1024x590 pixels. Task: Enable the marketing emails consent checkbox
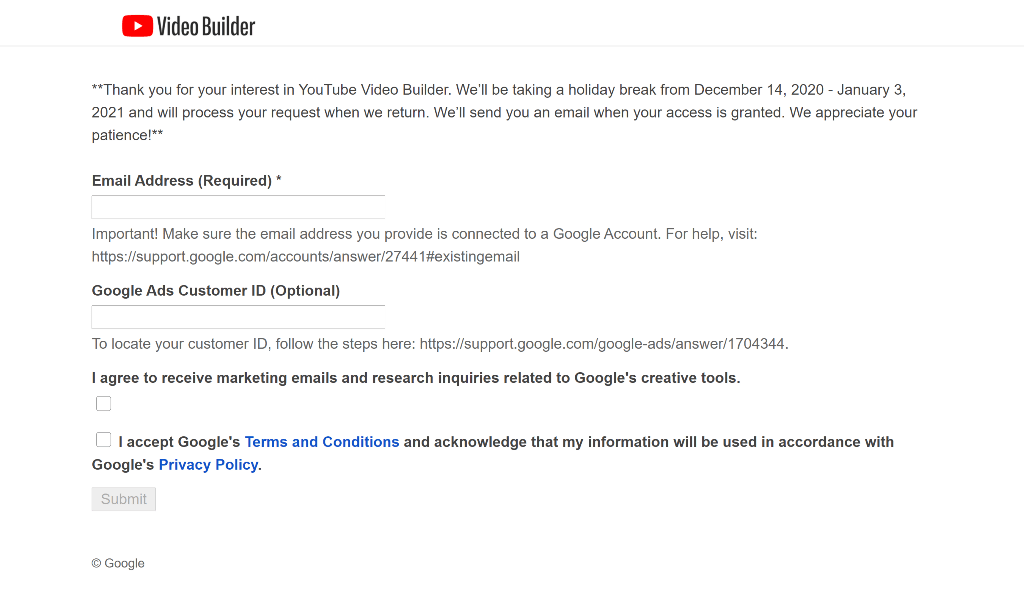click(103, 404)
